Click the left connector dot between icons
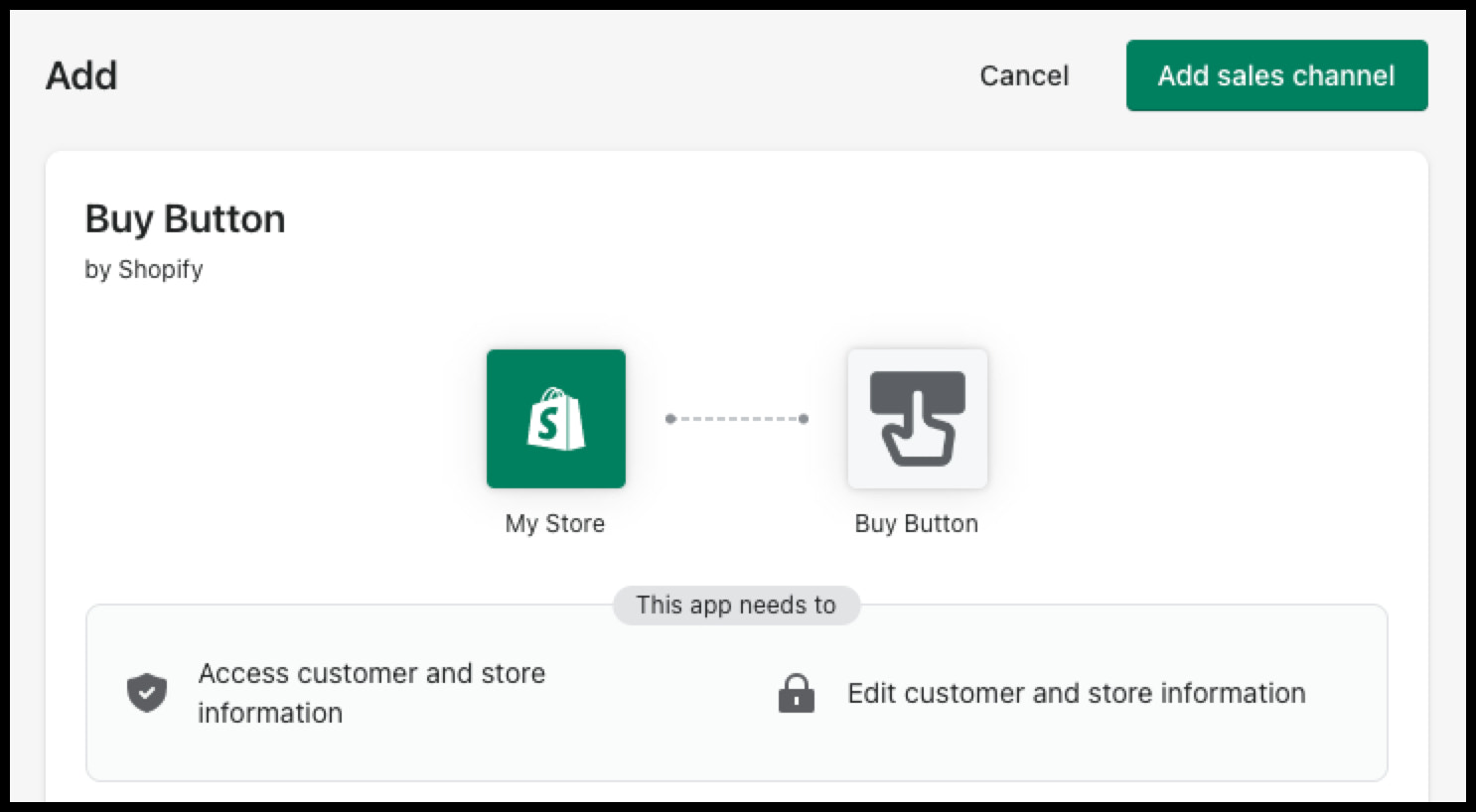Viewport: 1476px width, 812px height. [x=671, y=419]
